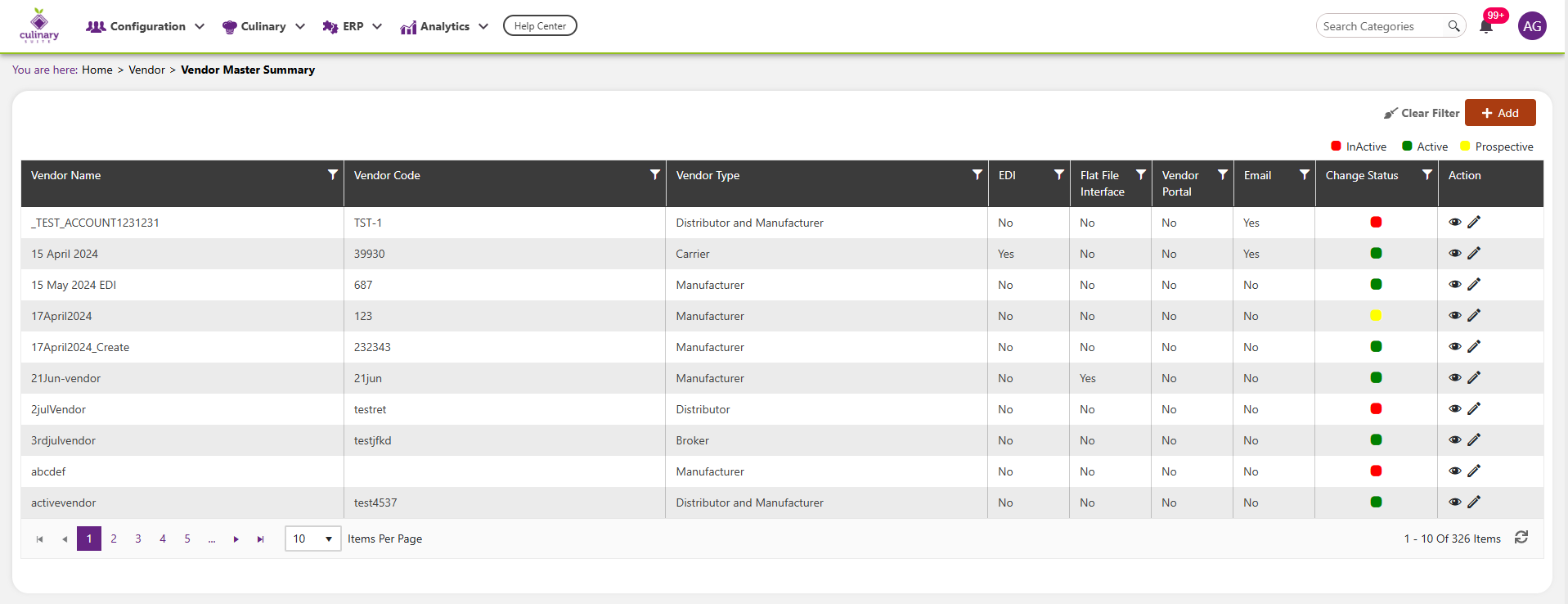
Task: Open the notifications bell icon
Action: (1486, 26)
